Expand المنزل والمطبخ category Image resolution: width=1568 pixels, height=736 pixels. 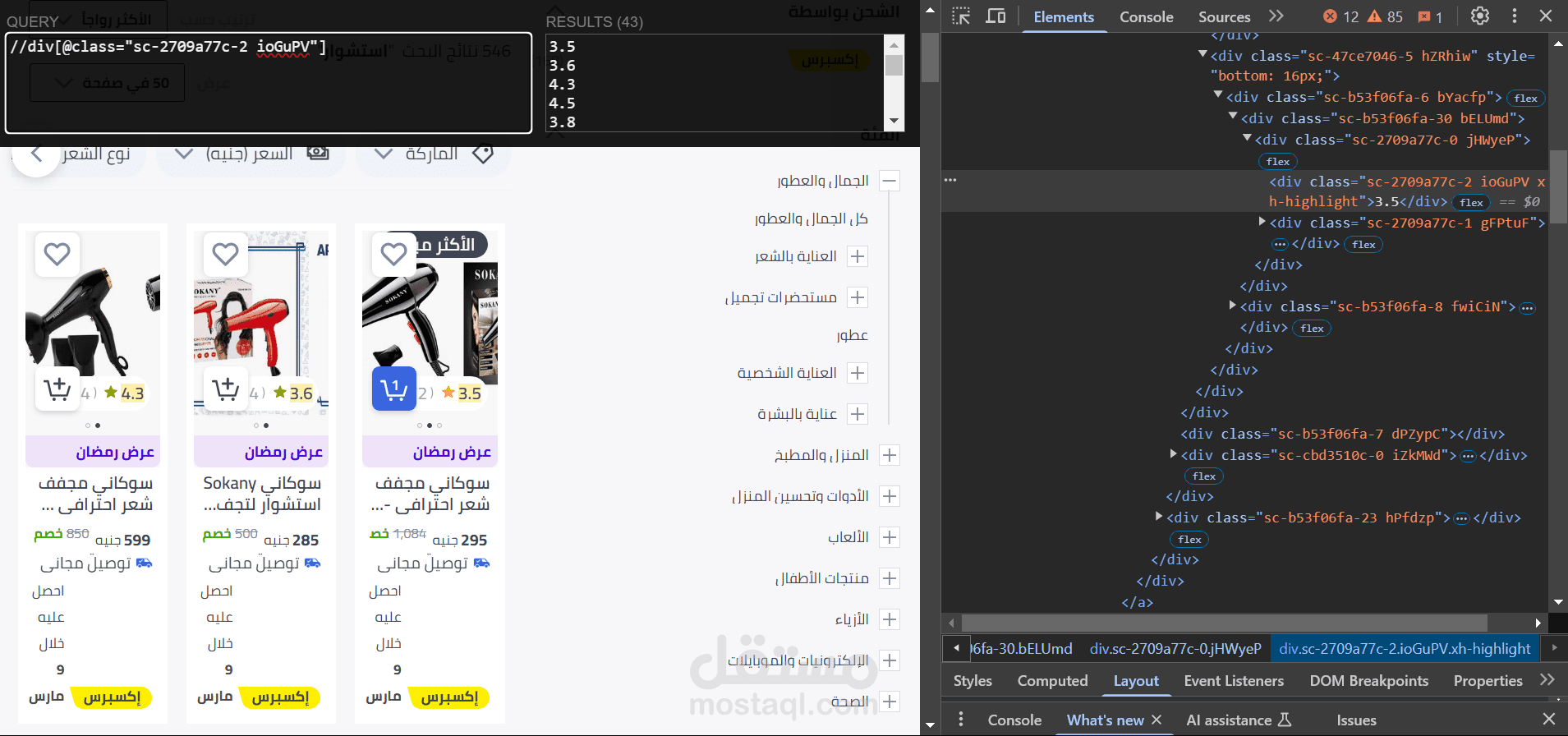click(x=890, y=455)
